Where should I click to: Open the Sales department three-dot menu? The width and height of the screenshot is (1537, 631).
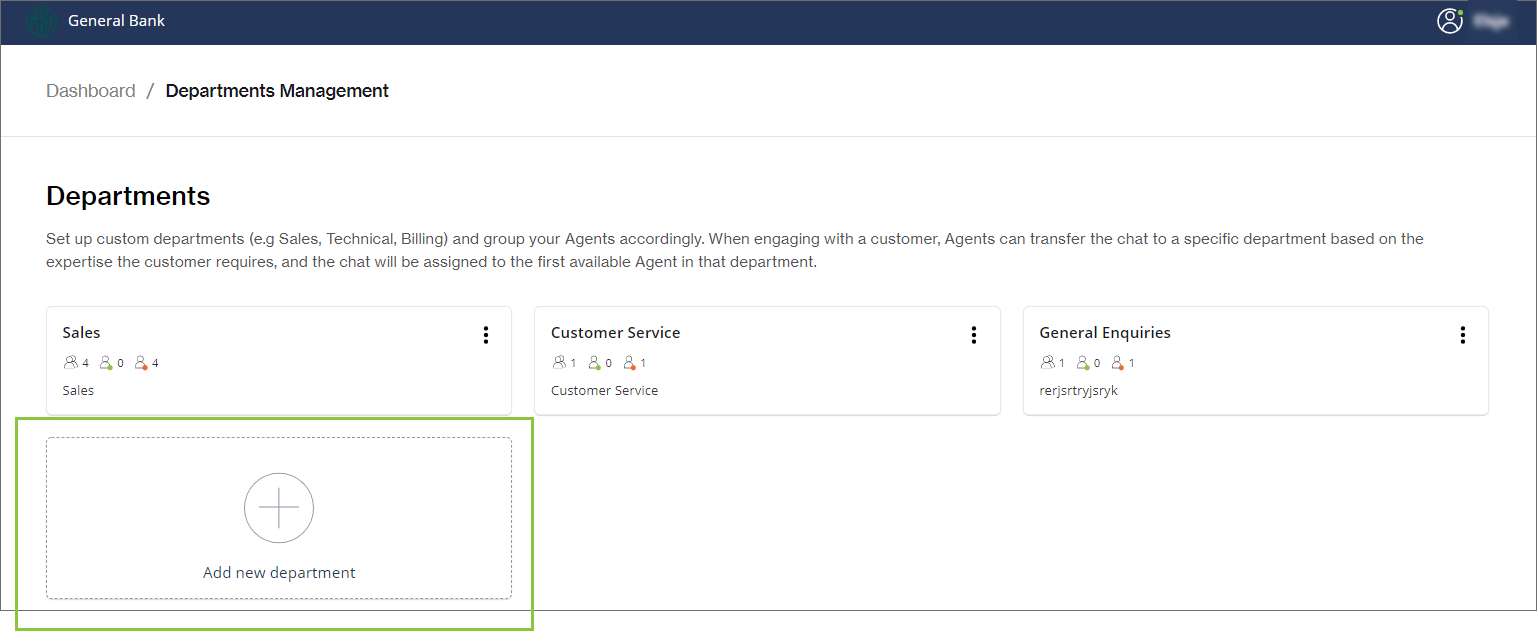(x=486, y=335)
